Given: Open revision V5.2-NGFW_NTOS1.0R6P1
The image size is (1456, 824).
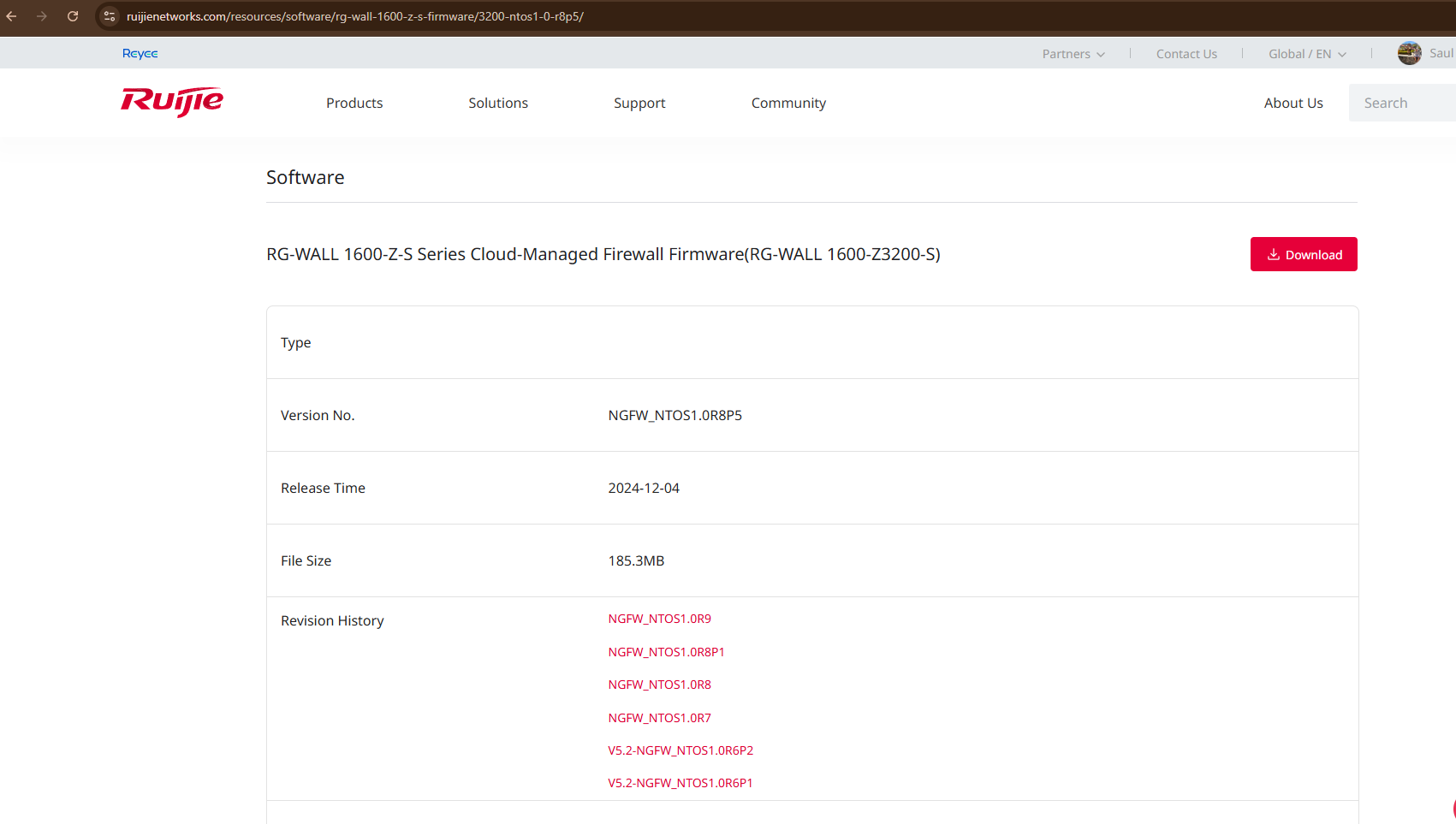Looking at the screenshot, I should pos(680,783).
